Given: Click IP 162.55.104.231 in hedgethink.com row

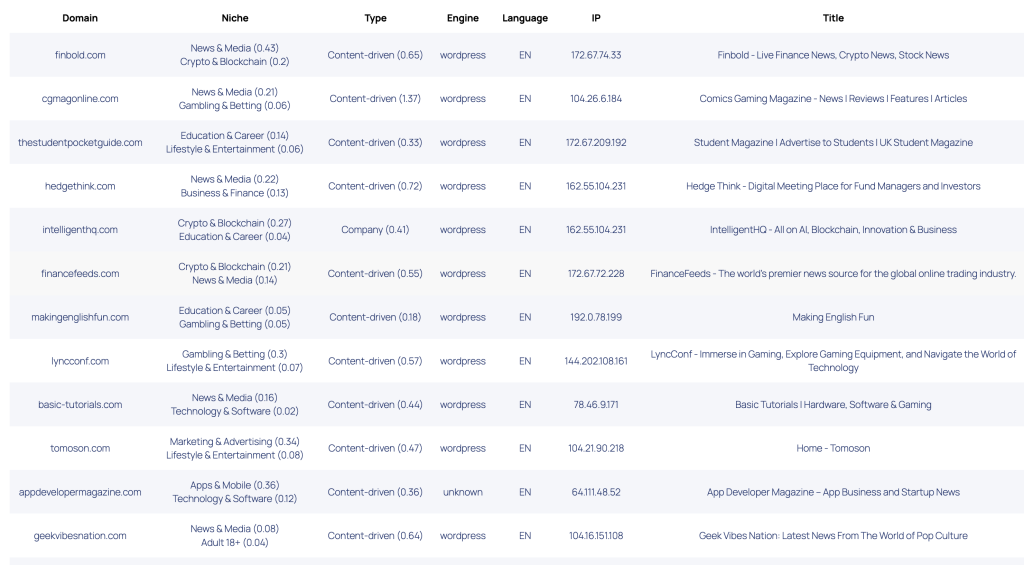Looking at the screenshot, I should click(x=596, y=186).
